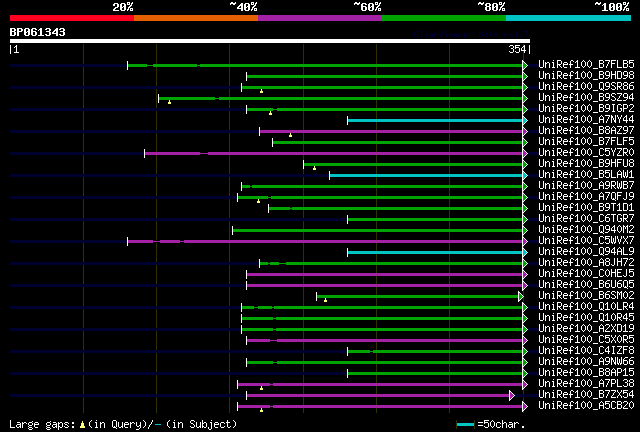
Task: Click the yellow gap marker under A7QFJ9 alignment
Action: point(258,201)
